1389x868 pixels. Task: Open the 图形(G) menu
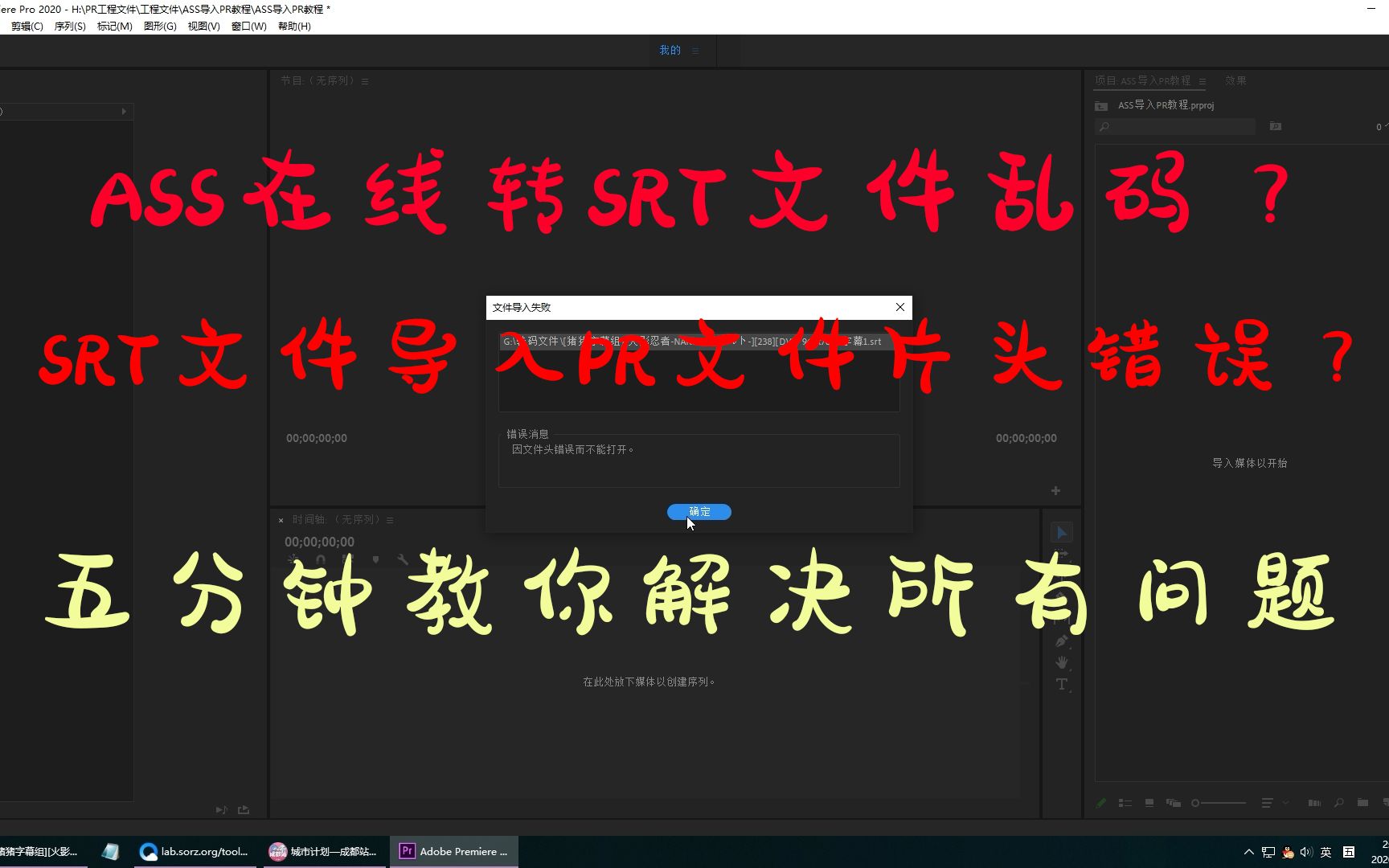click(160, 27)
